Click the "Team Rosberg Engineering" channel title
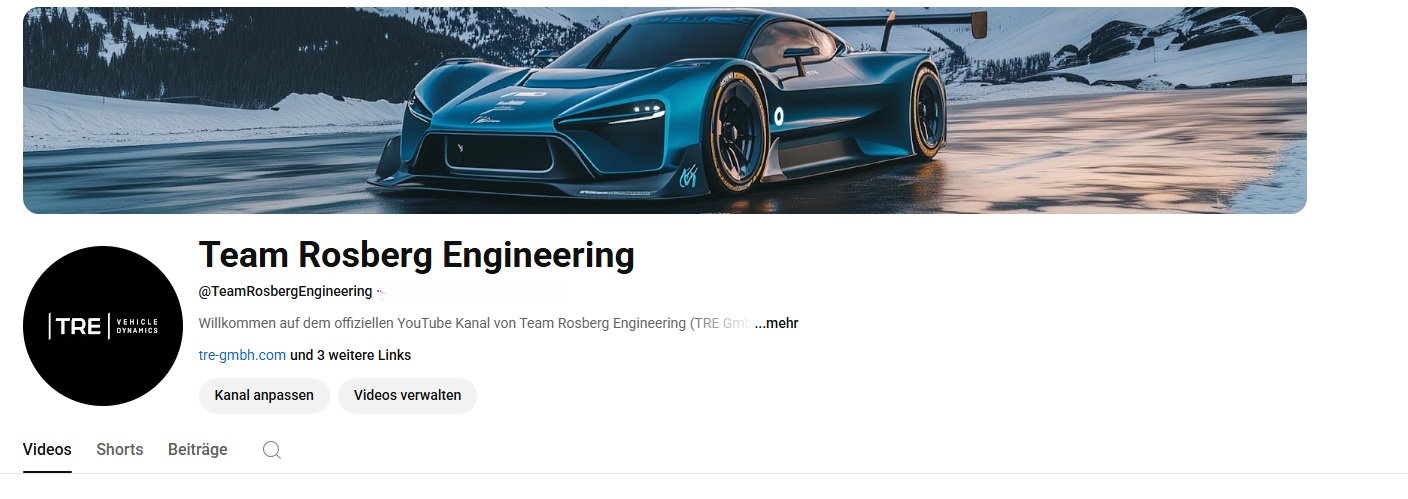The height and width of the screenshot is (499, 1408). point(416,256)
